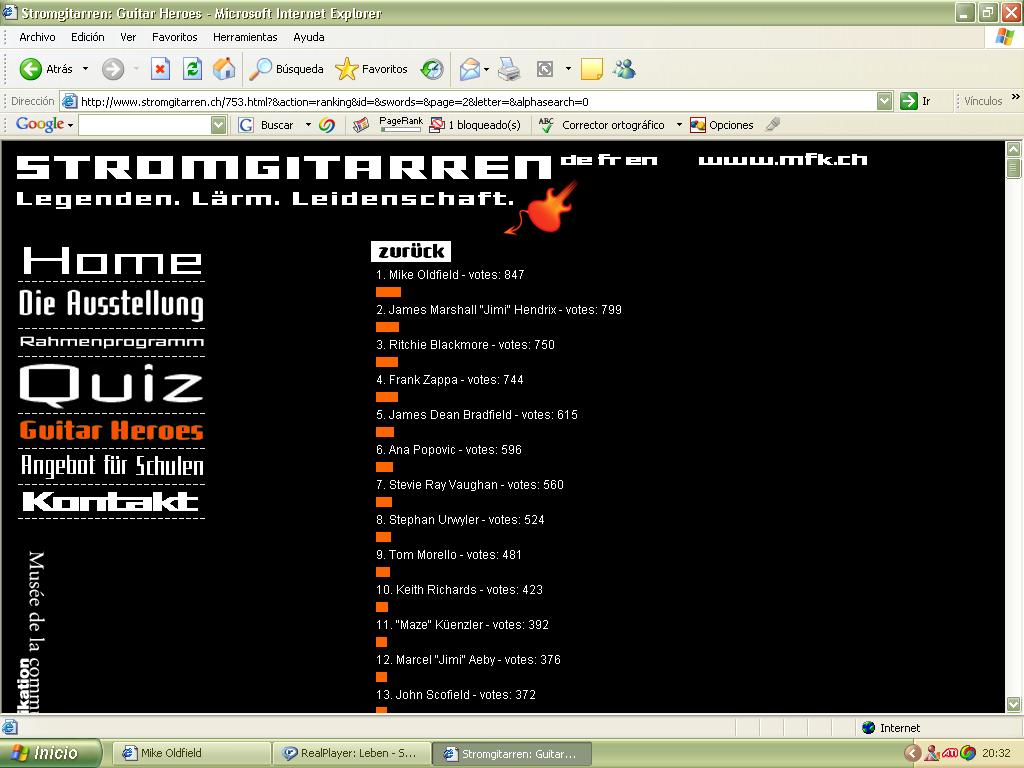Run Corrector ortográfico spell check

pos(601,125)
